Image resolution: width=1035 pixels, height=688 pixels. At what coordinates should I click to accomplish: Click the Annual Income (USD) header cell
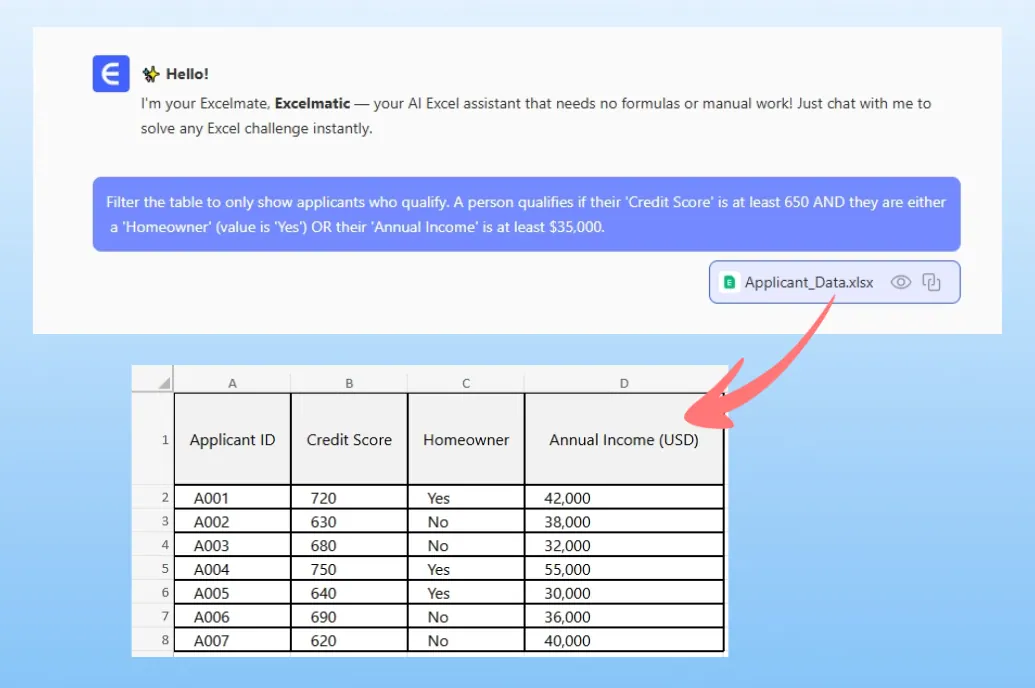624,440
